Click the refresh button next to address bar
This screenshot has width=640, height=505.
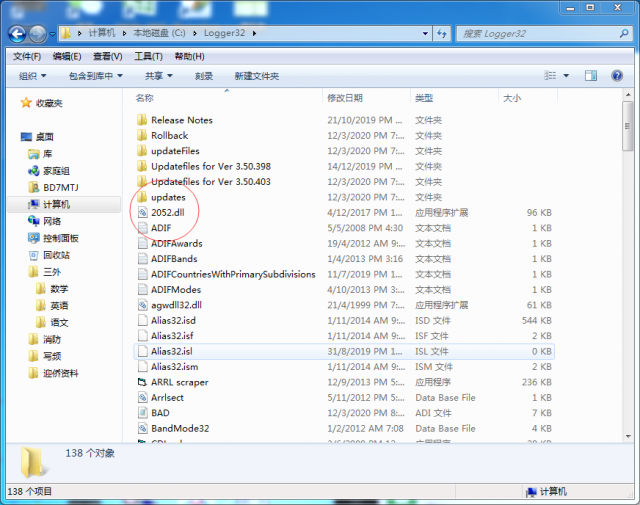point(442,33)
